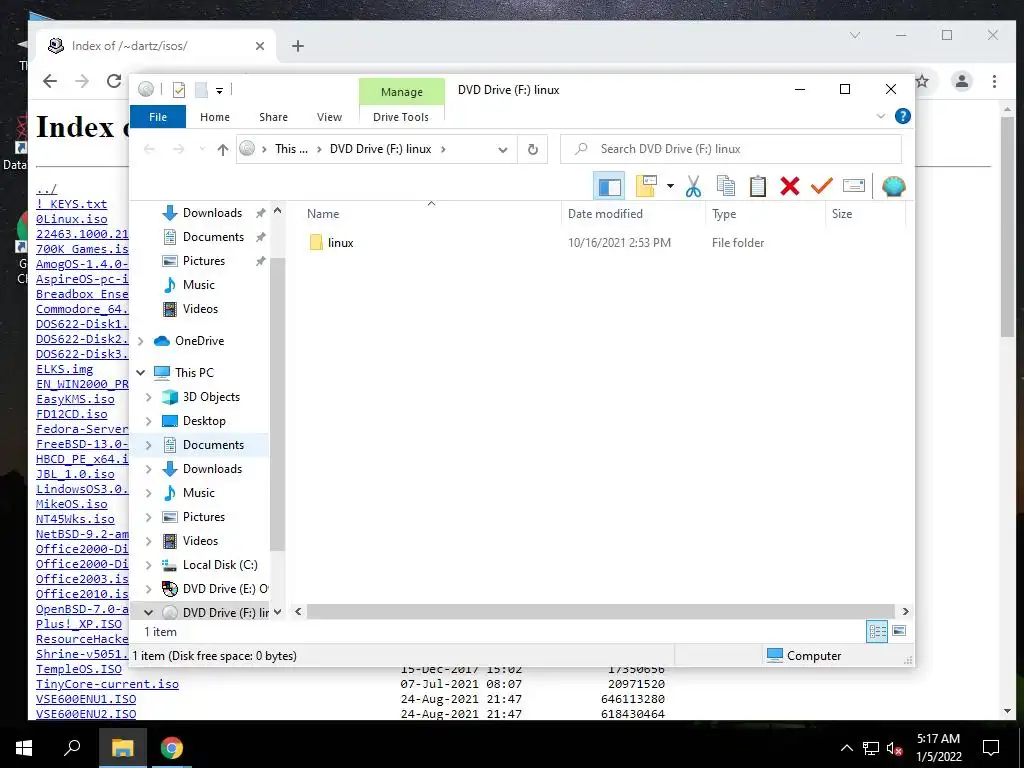The width and height of the screenshot is (1024, 768).
Task: Open TinyCore-current.iso link in Chrome
Action: (107, 684)
